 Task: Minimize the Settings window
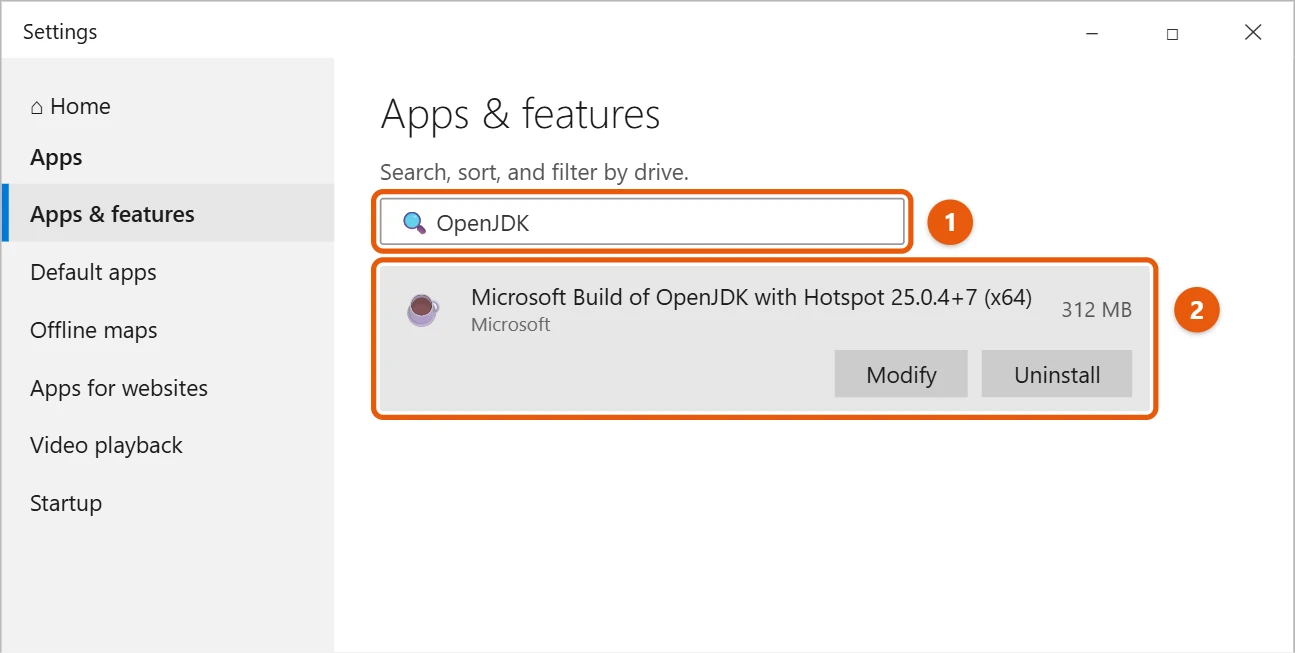pyautogui.click(x=1092, y=33)
